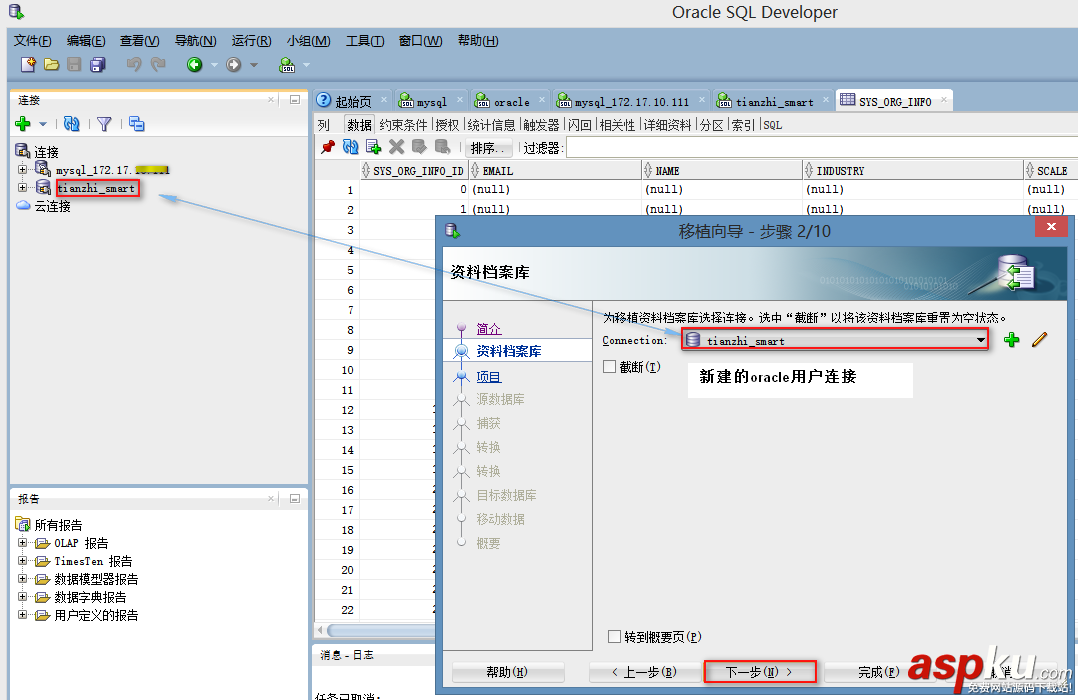This screenshot has width=1078, height=700.
Task: Expand the 数据字典报告 folder
Action: click(23, 596)
